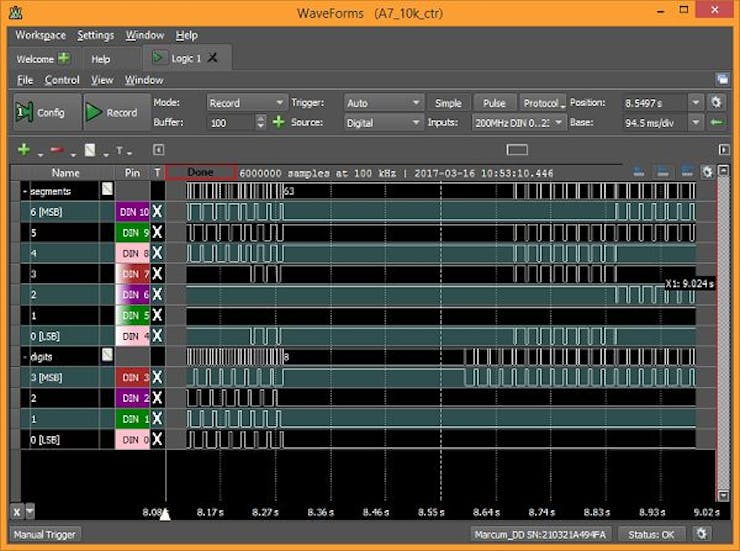Image resolution: width=740 pixels, height=551 pixels.
Task: Click the red minus remove-signal icon
Action: pyautogui.click(x=57, y=150)
